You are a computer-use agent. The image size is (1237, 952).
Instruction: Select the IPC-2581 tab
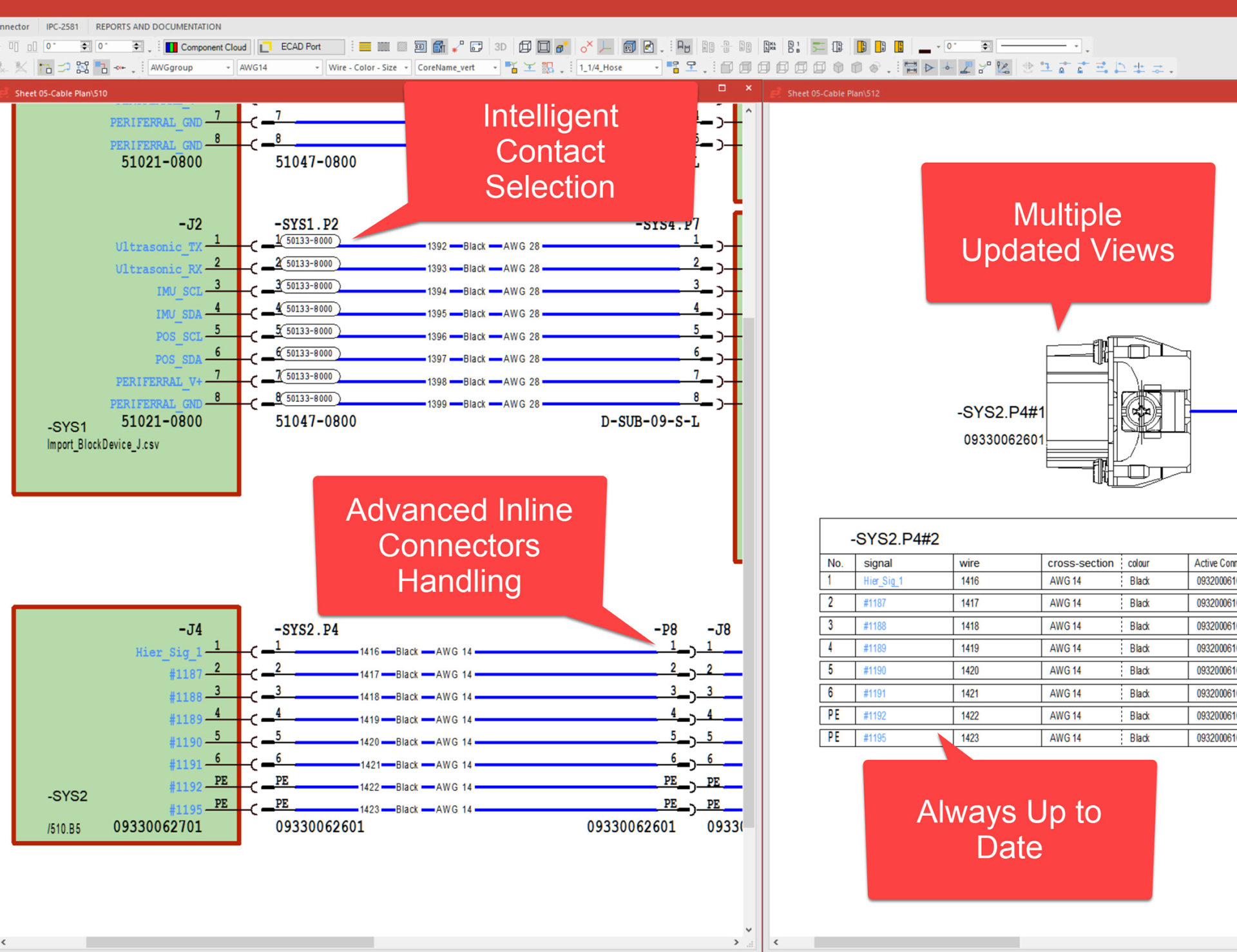point(62,26)
